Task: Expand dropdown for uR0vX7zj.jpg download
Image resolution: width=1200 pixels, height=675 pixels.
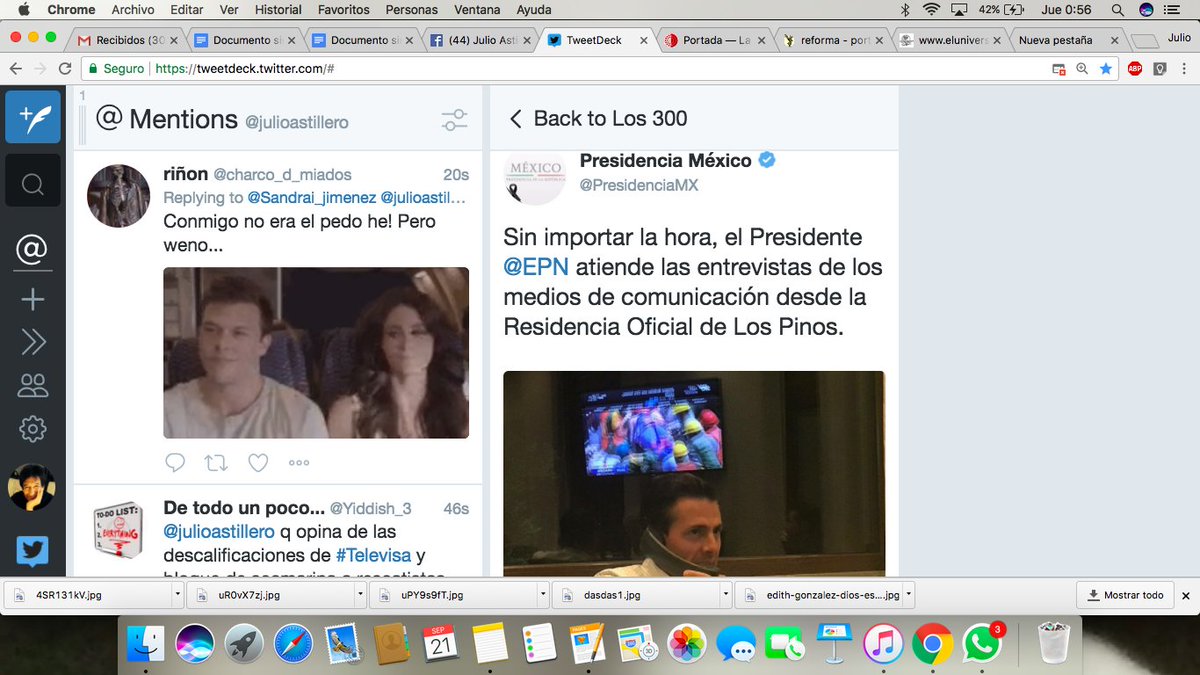Action: point(360,594)
